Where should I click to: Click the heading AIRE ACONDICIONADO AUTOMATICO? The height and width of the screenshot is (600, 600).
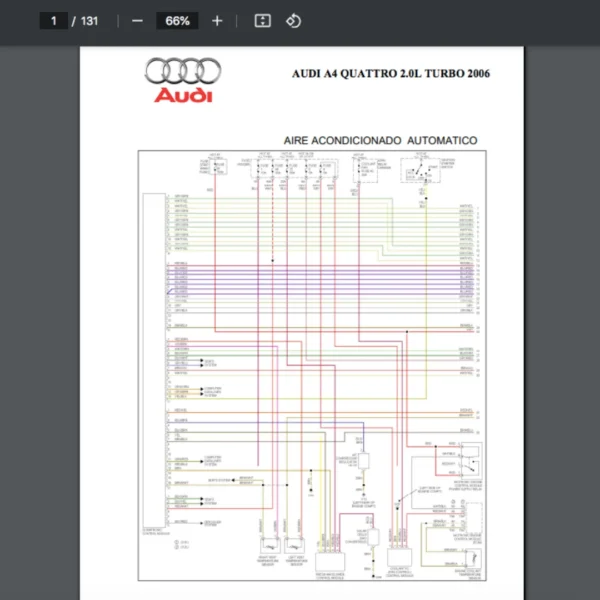380,140
